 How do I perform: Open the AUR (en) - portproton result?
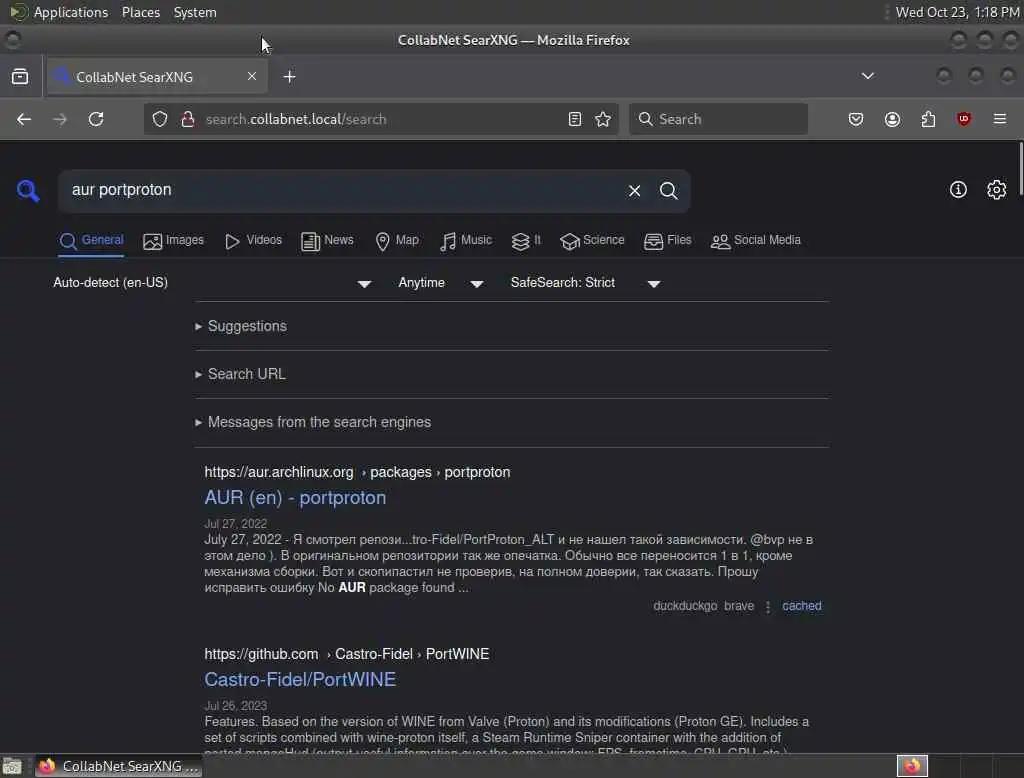tap(295, 498)
